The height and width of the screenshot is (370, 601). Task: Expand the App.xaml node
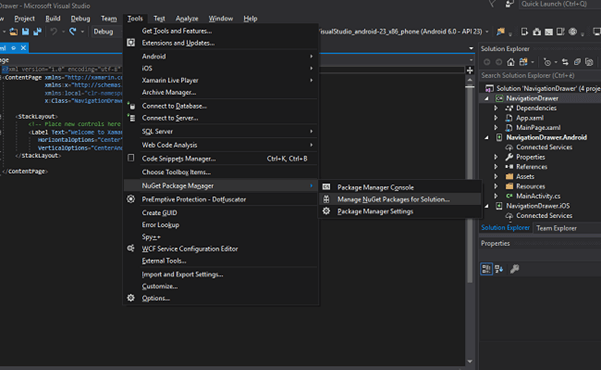(x=496, y=118)
